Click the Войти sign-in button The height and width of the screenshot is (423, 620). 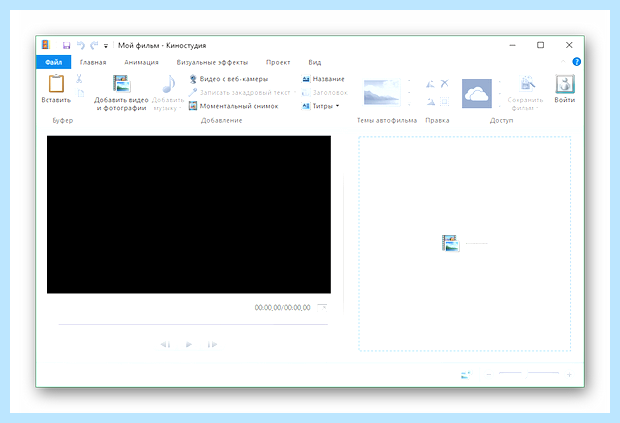(x=565, y=89)
